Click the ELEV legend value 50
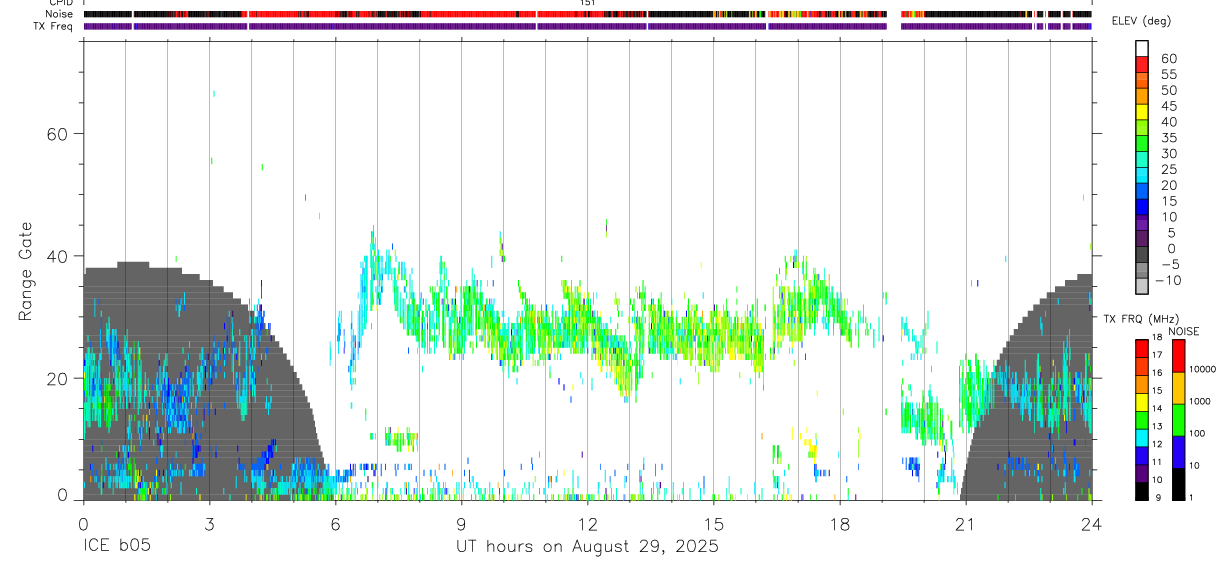This screenshot has height=567, width=1228. [x=1169, y=91]
